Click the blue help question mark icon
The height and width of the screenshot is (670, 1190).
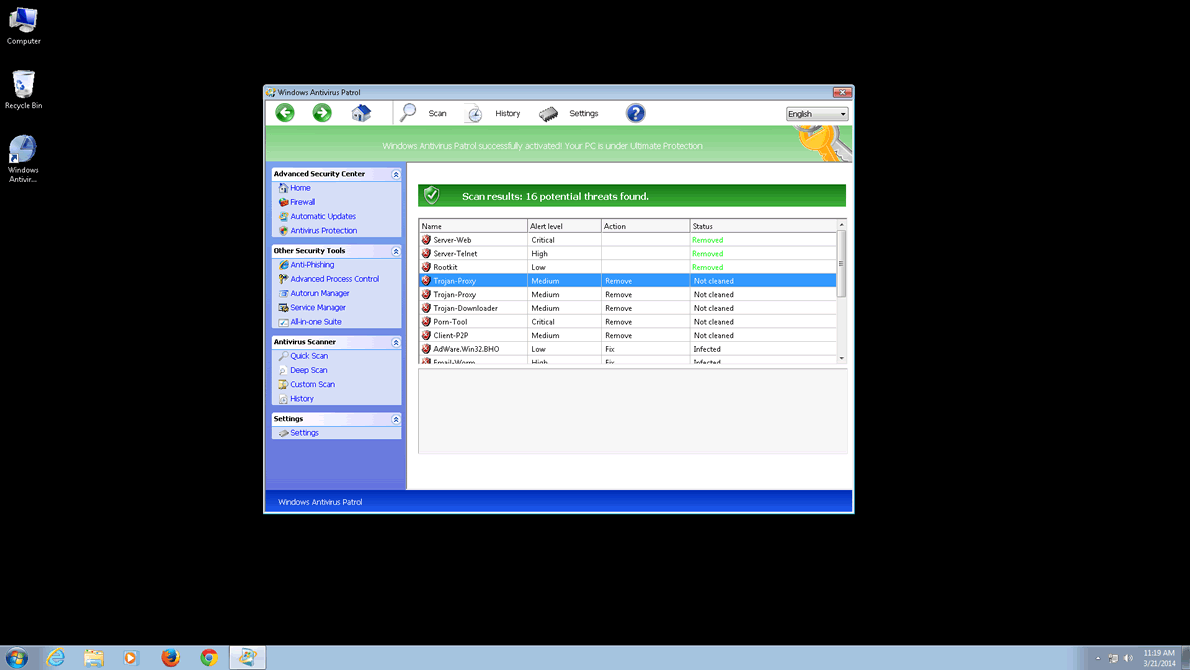pos(635,113)
